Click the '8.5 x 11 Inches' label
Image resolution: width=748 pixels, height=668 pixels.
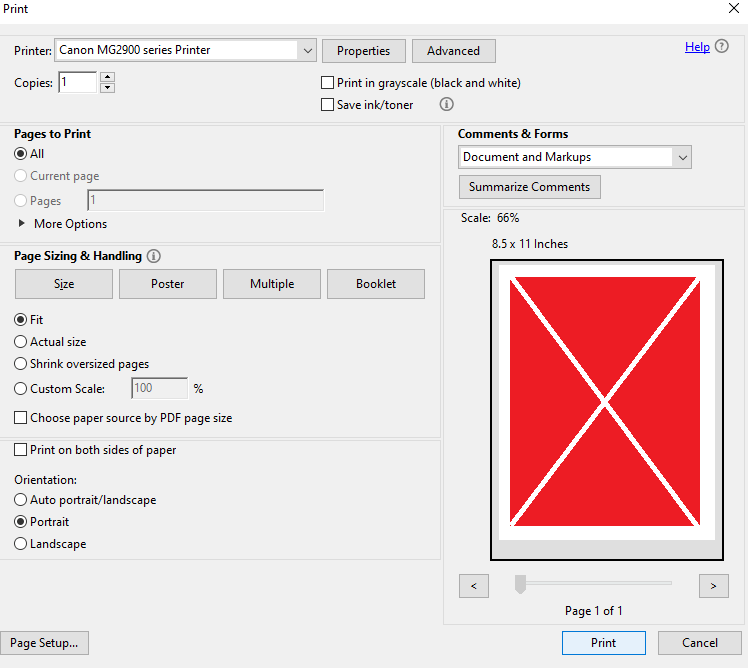pos(530,244)
